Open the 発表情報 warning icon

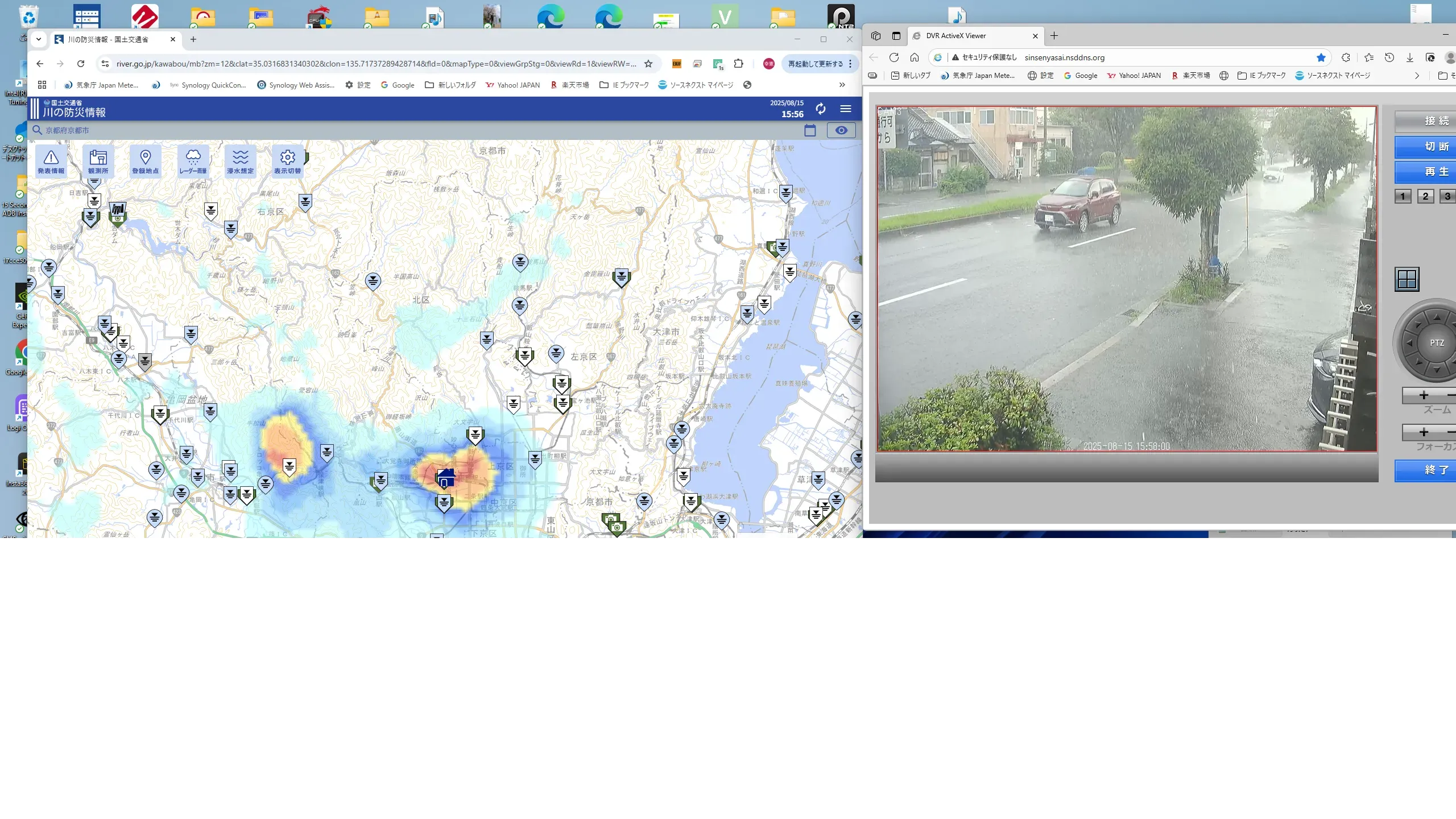(x=51, y=161)
